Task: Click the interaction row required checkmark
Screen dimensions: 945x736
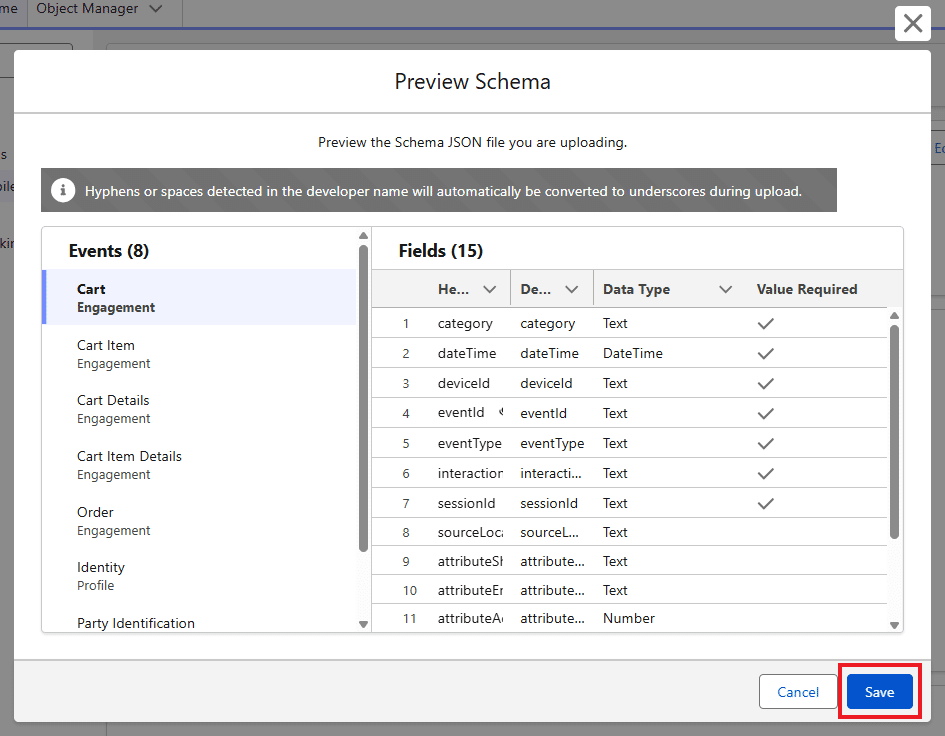Action: (765, 474)
